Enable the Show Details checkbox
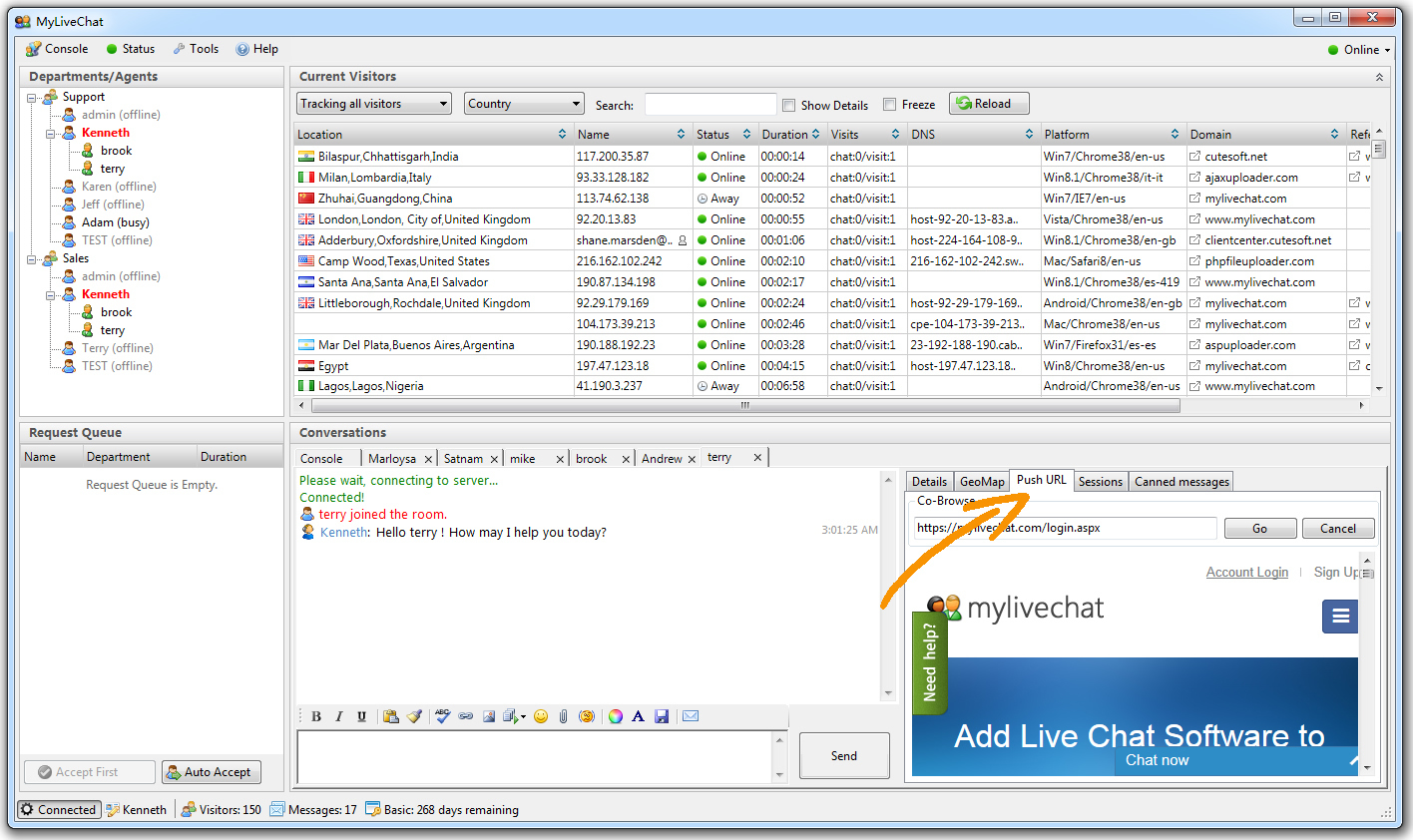Screen dimensions: 1413x840 coord(788,105)
